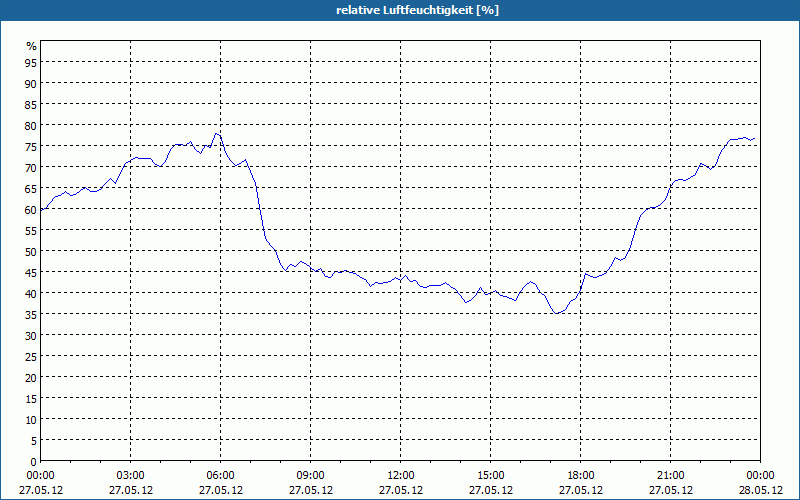Image resolution: width=800 pixels, height=500 pixels.
Task: Click the y-axis value 75
Action: [31, 146]
